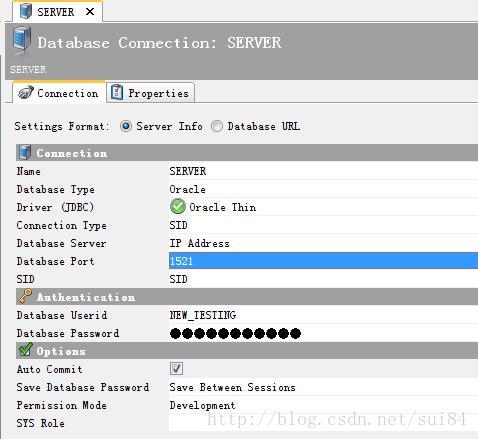Open Connection Type value SID

323,225
